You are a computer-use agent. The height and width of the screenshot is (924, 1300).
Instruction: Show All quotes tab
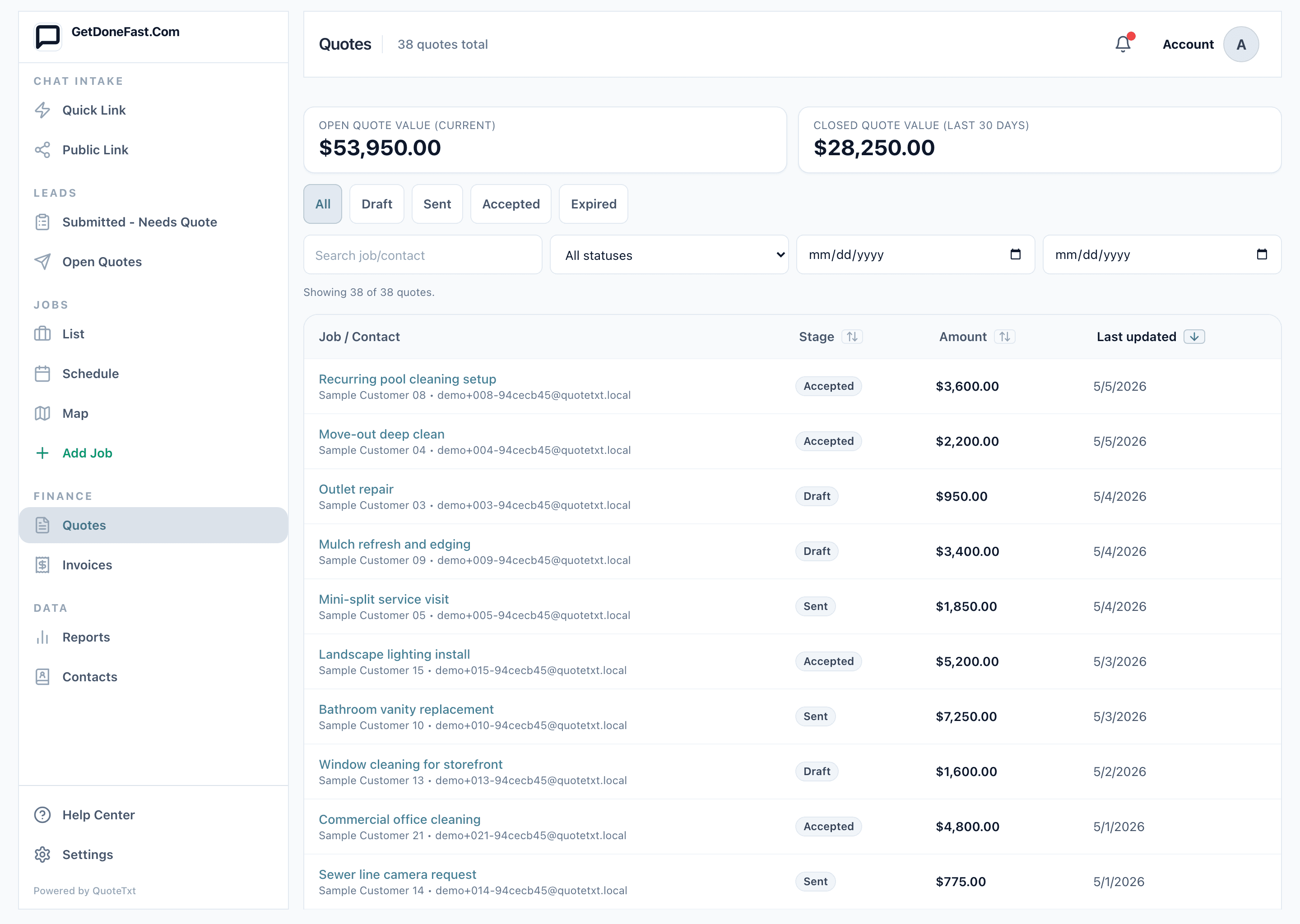point(323,203)
